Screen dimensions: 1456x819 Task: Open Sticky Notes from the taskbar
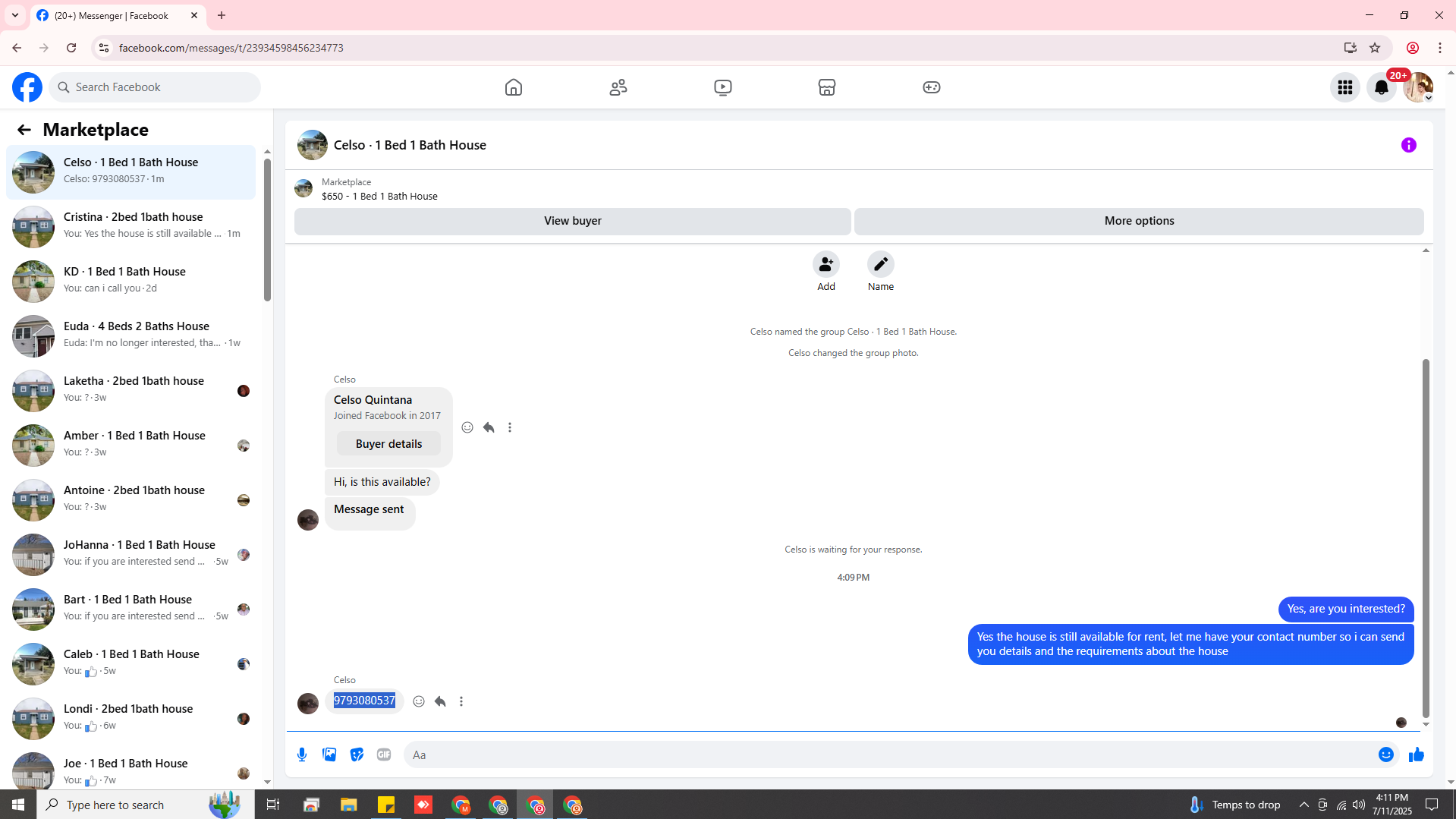tap(386, 805)
